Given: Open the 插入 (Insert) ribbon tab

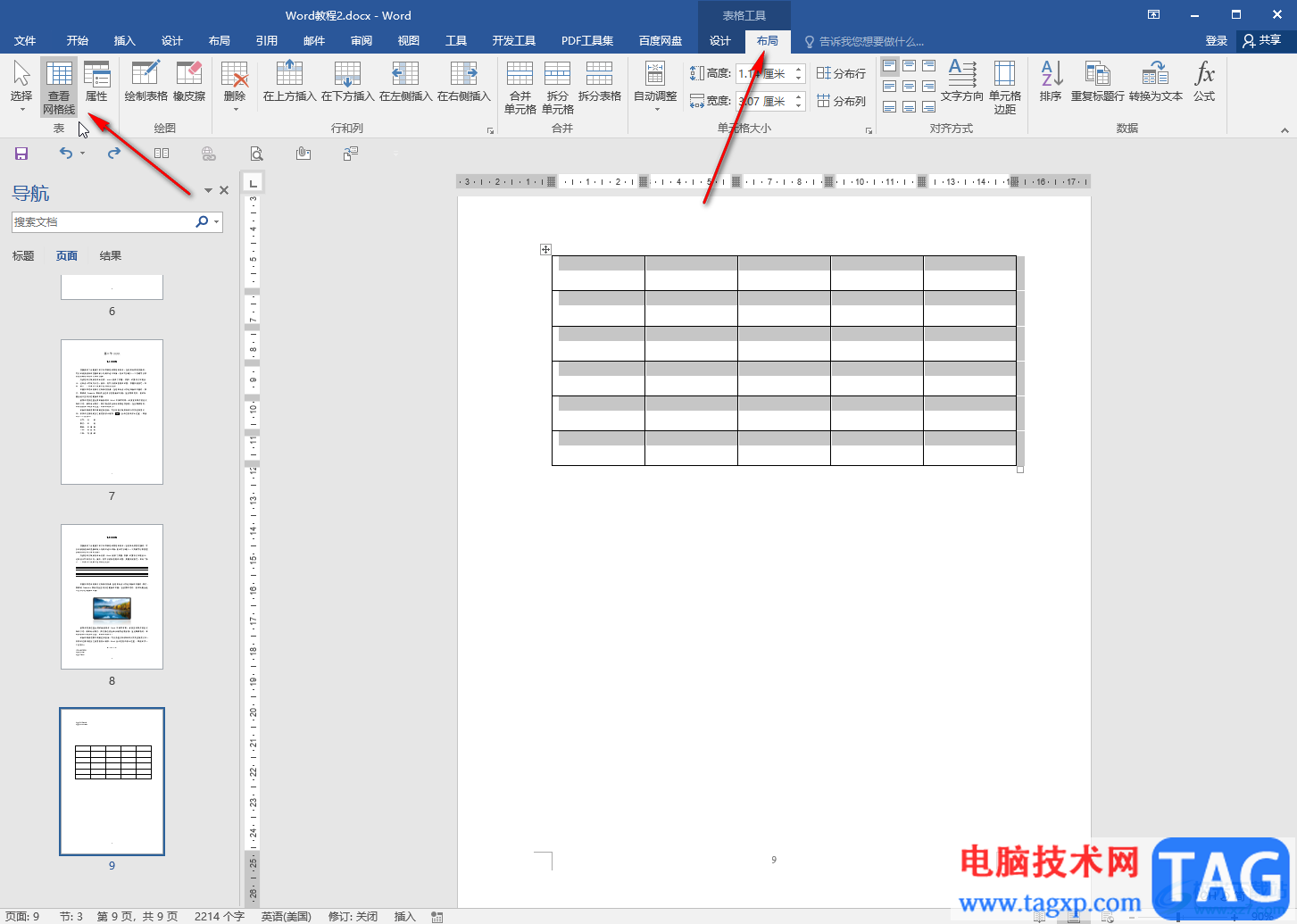Looking at the screenshot, I should 125,41.
